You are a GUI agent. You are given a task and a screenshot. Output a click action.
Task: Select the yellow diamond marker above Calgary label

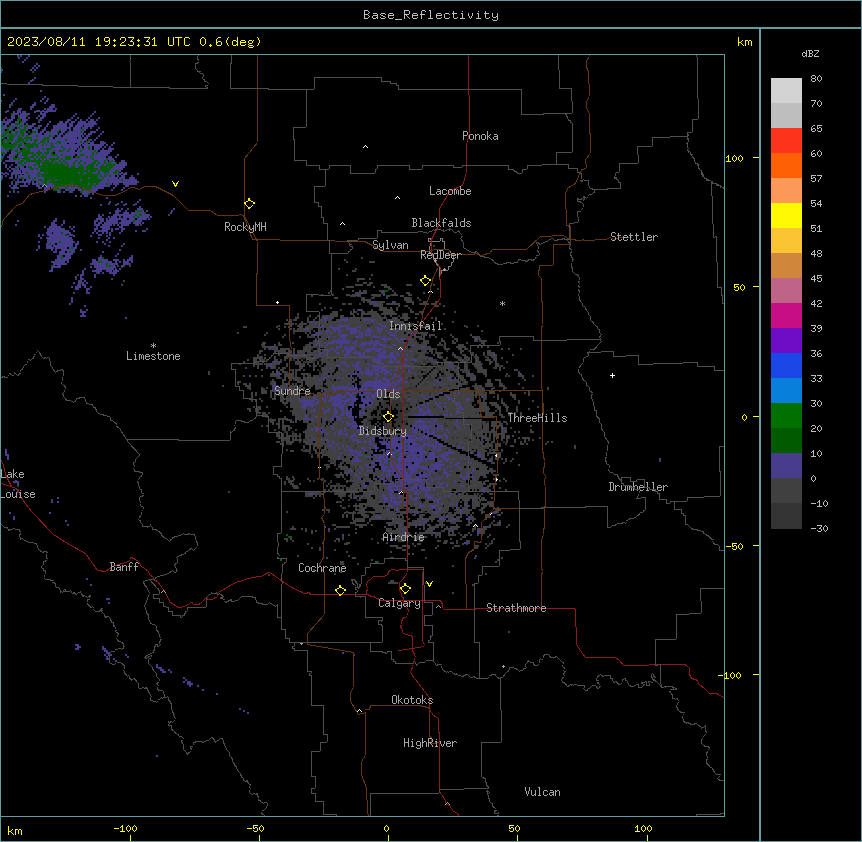pos(405,589)
